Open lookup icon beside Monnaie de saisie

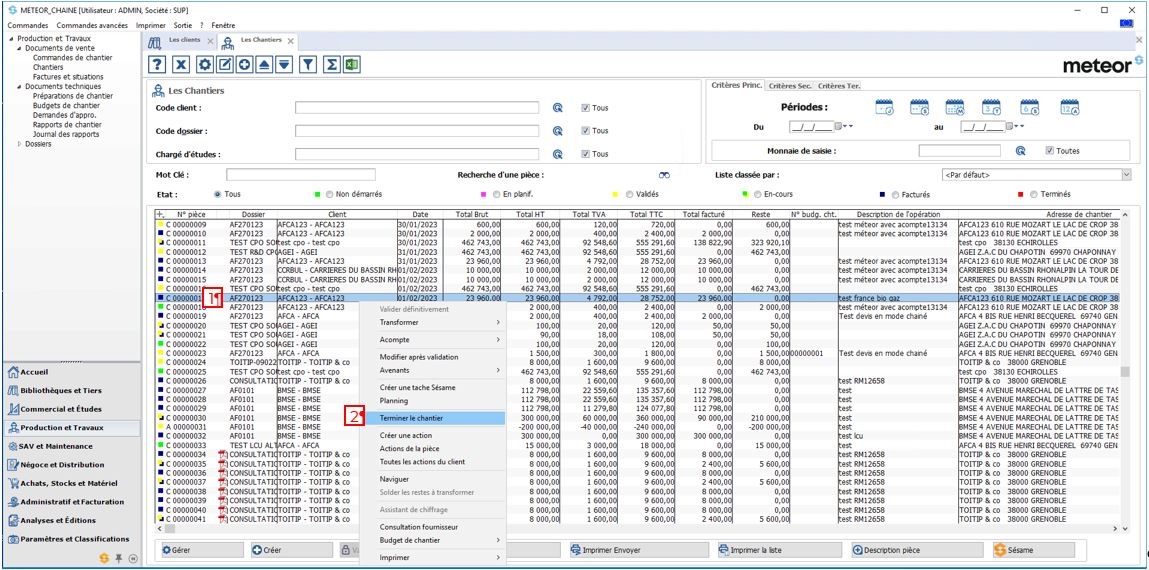pyautogui.click(x=1020, y=151)
